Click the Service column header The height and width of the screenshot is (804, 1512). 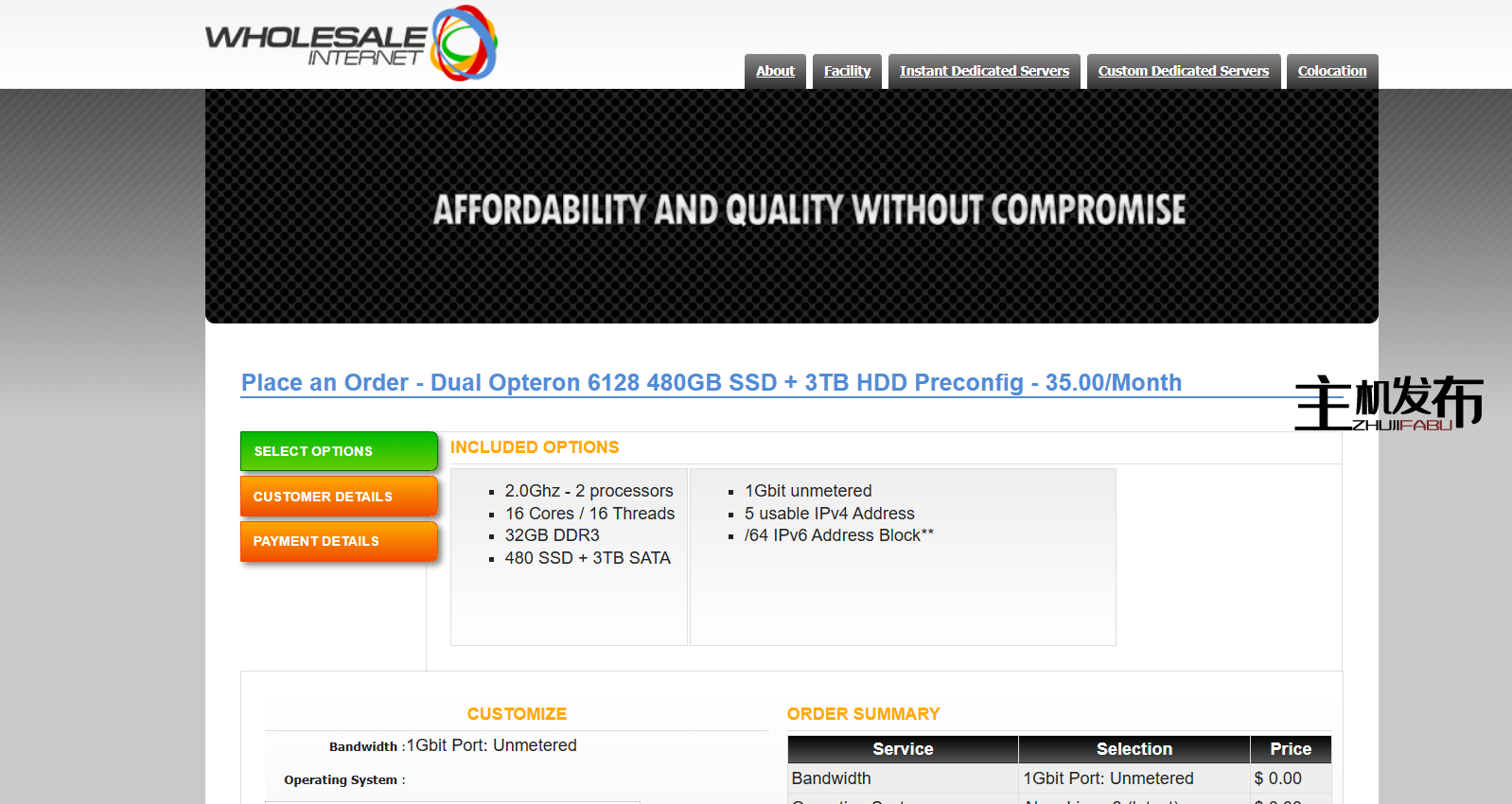903,749
